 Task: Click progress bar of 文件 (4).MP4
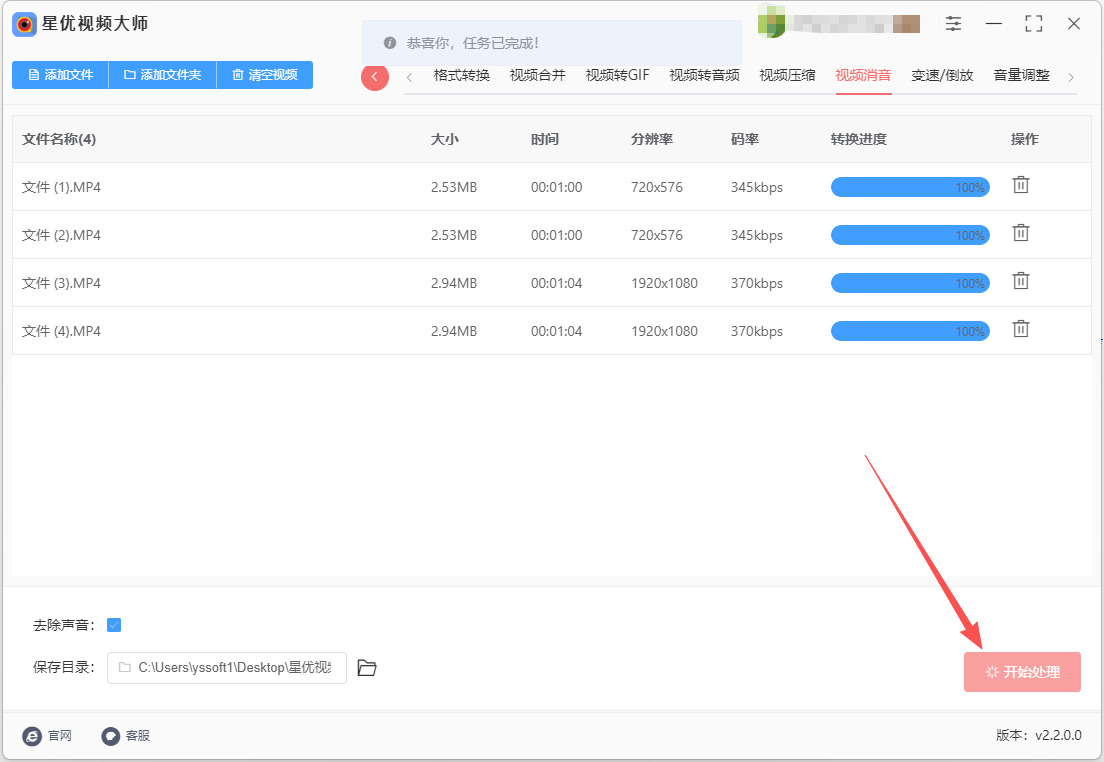(910, 331)
